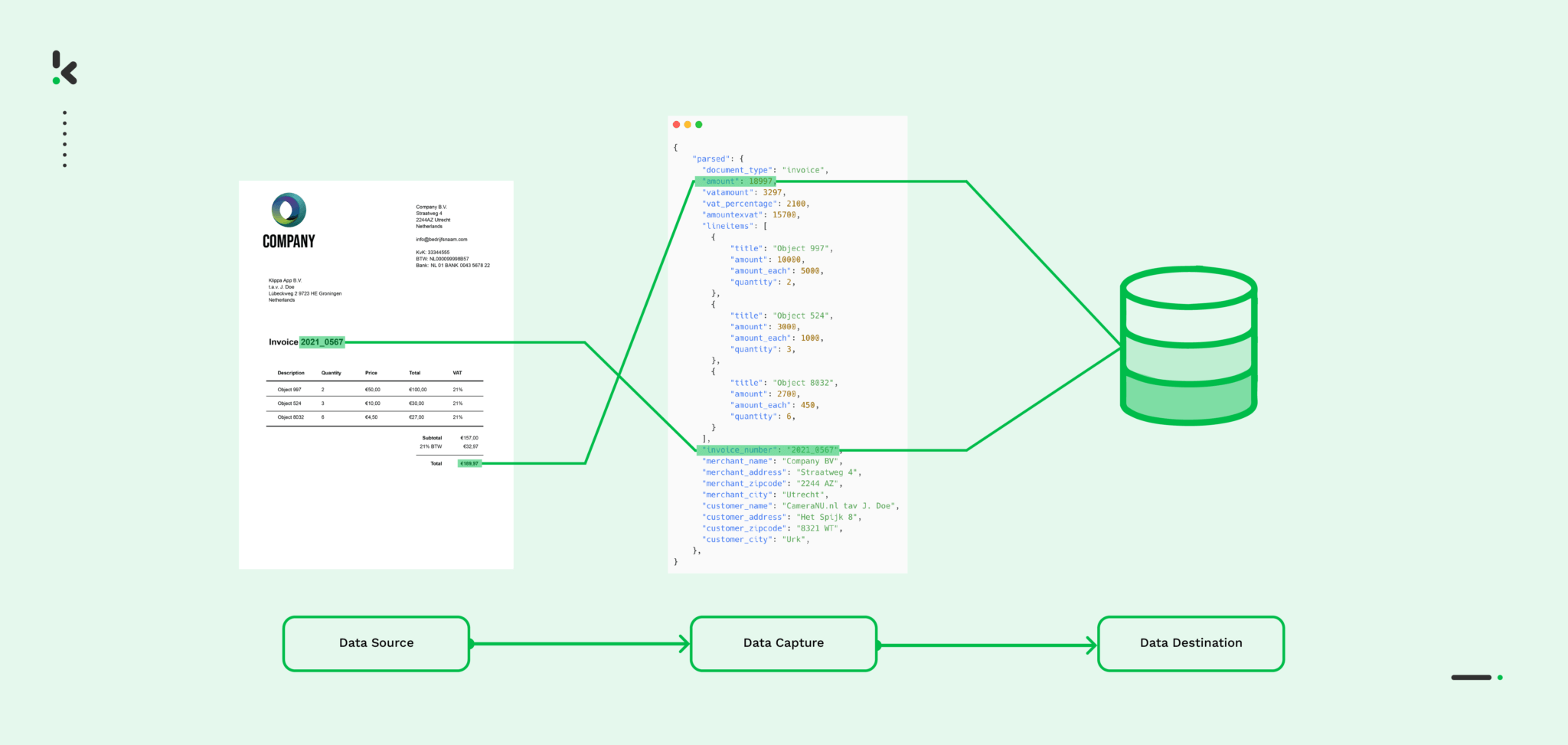
Task: Select the Data Destination box
Action: [x=1191, y=643]
